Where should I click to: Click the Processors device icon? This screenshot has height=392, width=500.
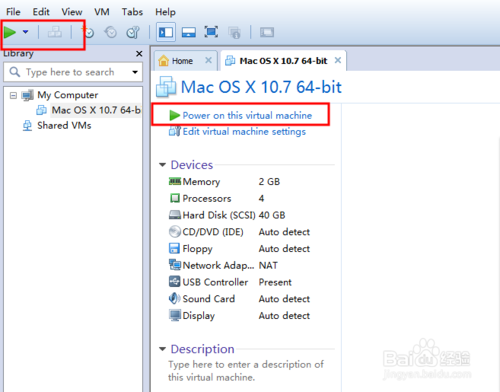point(175,198)
